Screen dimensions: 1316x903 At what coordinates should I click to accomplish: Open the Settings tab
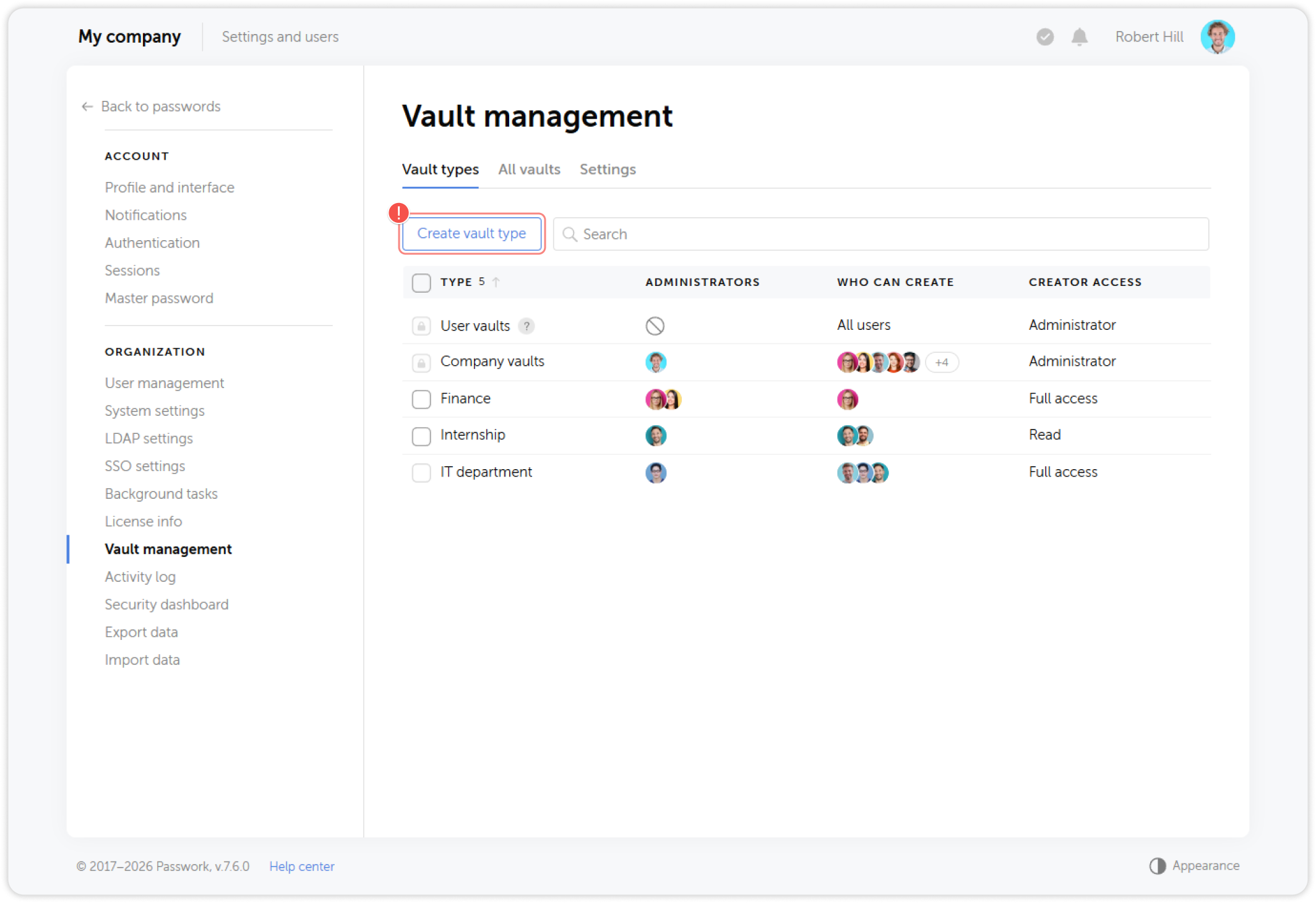(607, 170)
